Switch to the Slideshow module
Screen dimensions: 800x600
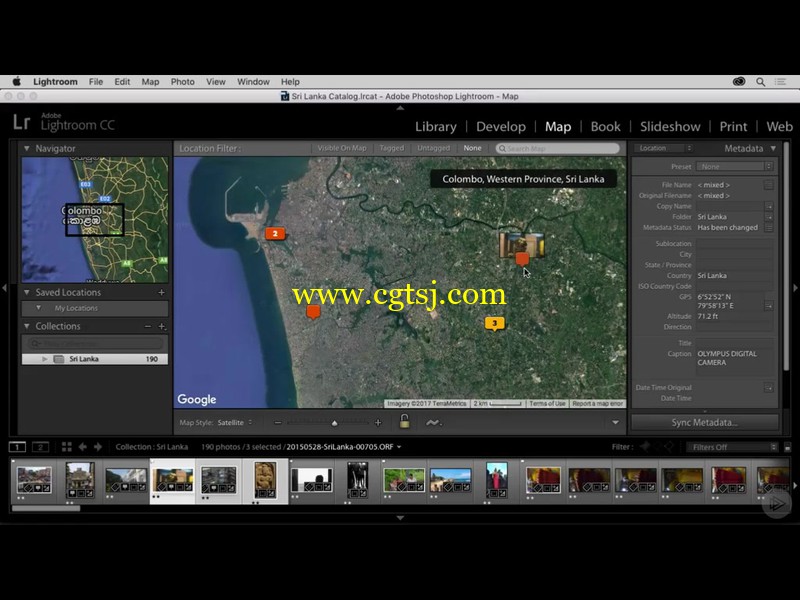coord(670,127)
